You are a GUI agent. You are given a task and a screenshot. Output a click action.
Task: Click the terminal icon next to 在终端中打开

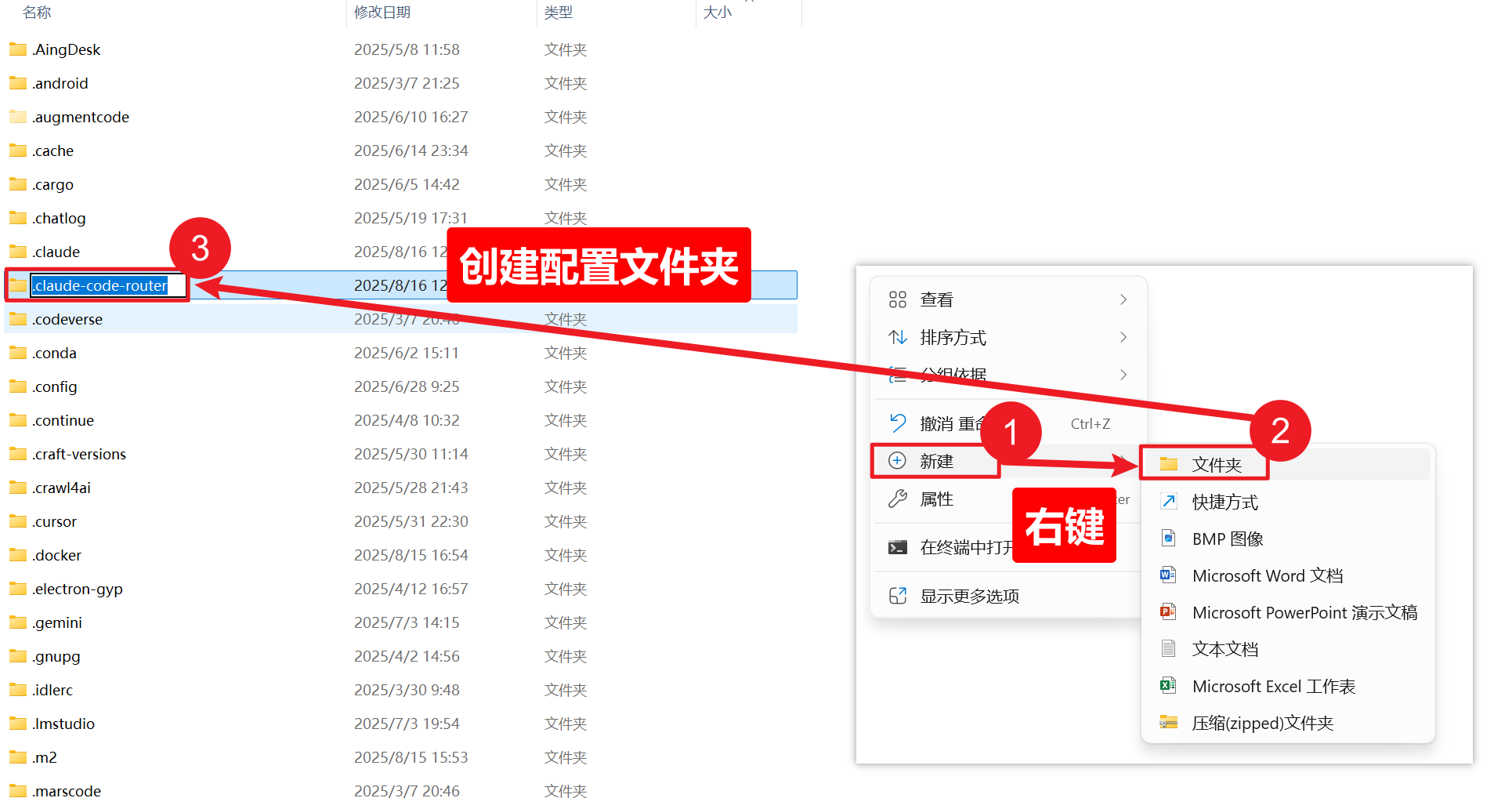pyautogui.click(x=898, y=547)
